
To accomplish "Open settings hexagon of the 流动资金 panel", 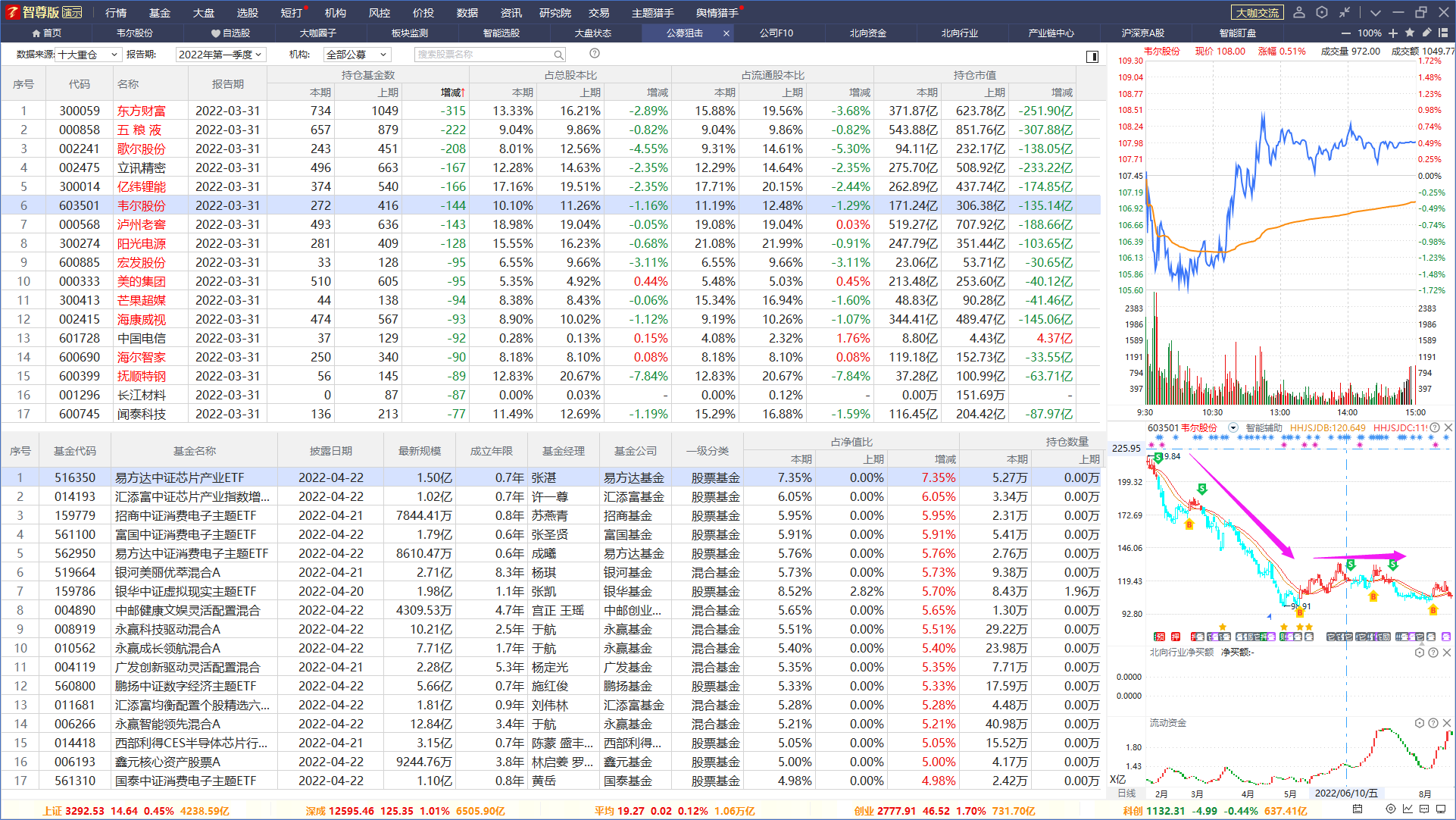I will coord(1420,723).
